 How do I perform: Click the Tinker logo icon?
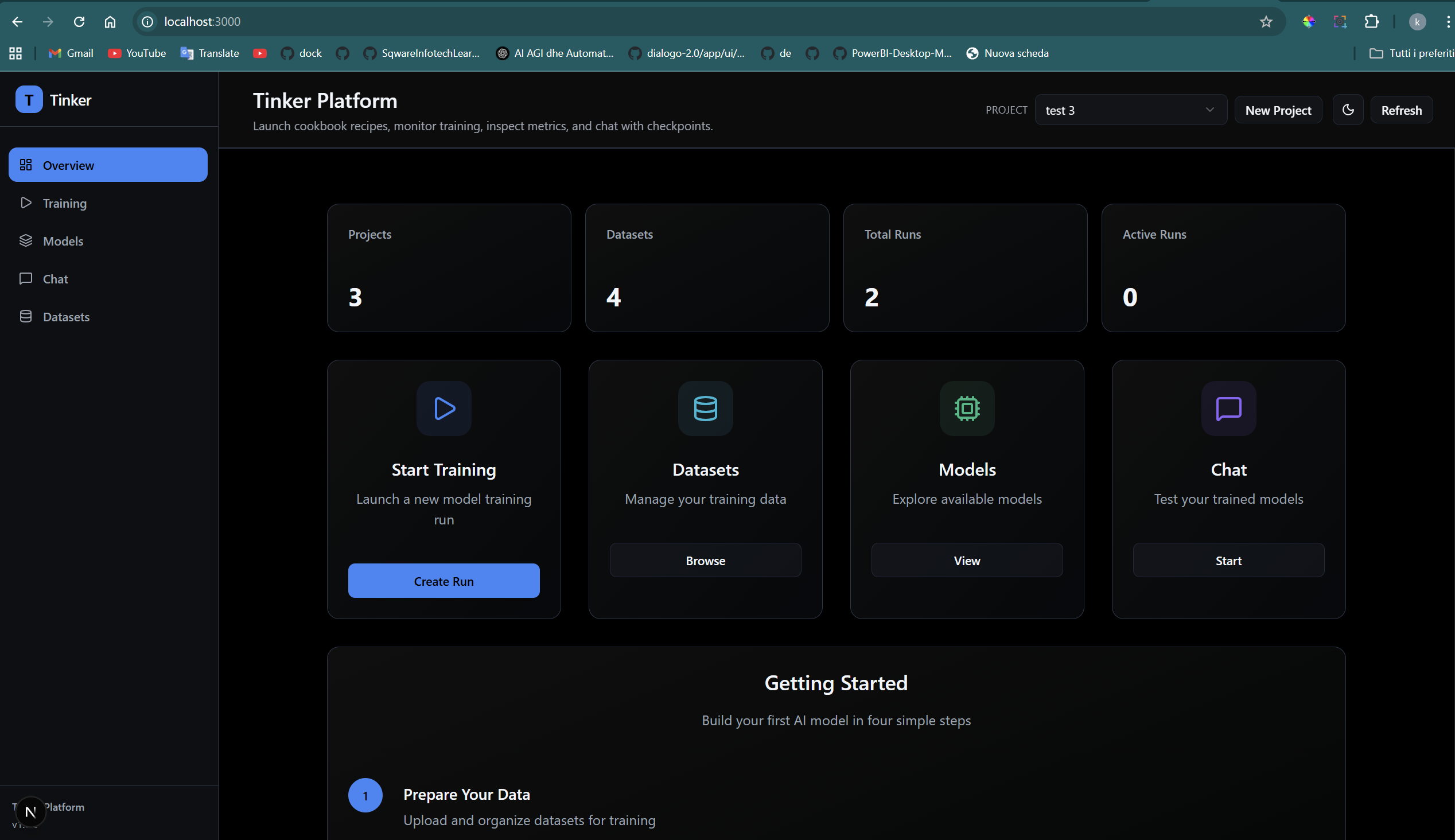29,99
